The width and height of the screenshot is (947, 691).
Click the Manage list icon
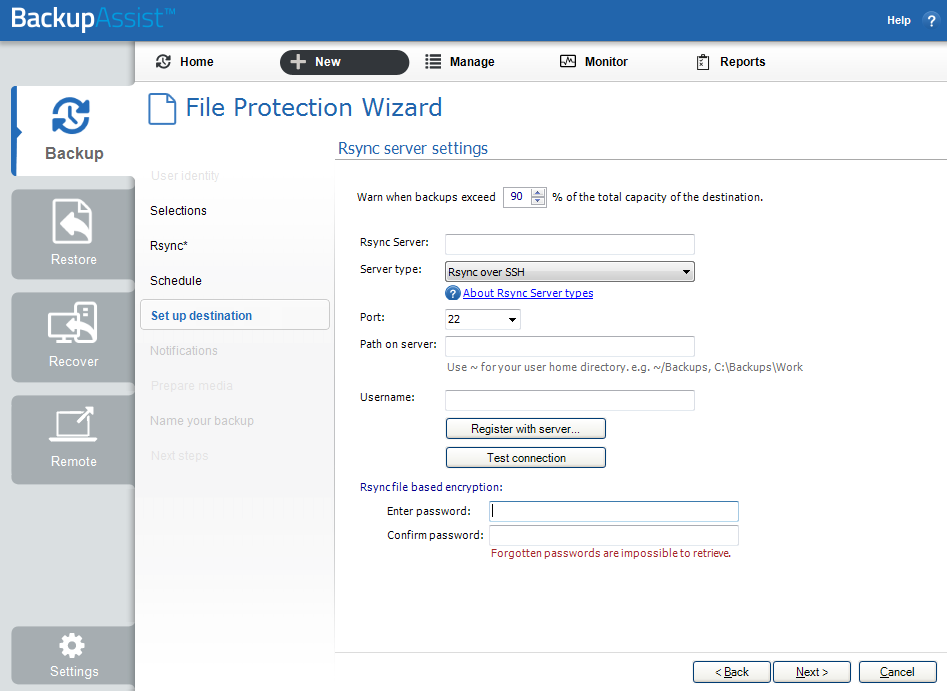coord(432,62)
